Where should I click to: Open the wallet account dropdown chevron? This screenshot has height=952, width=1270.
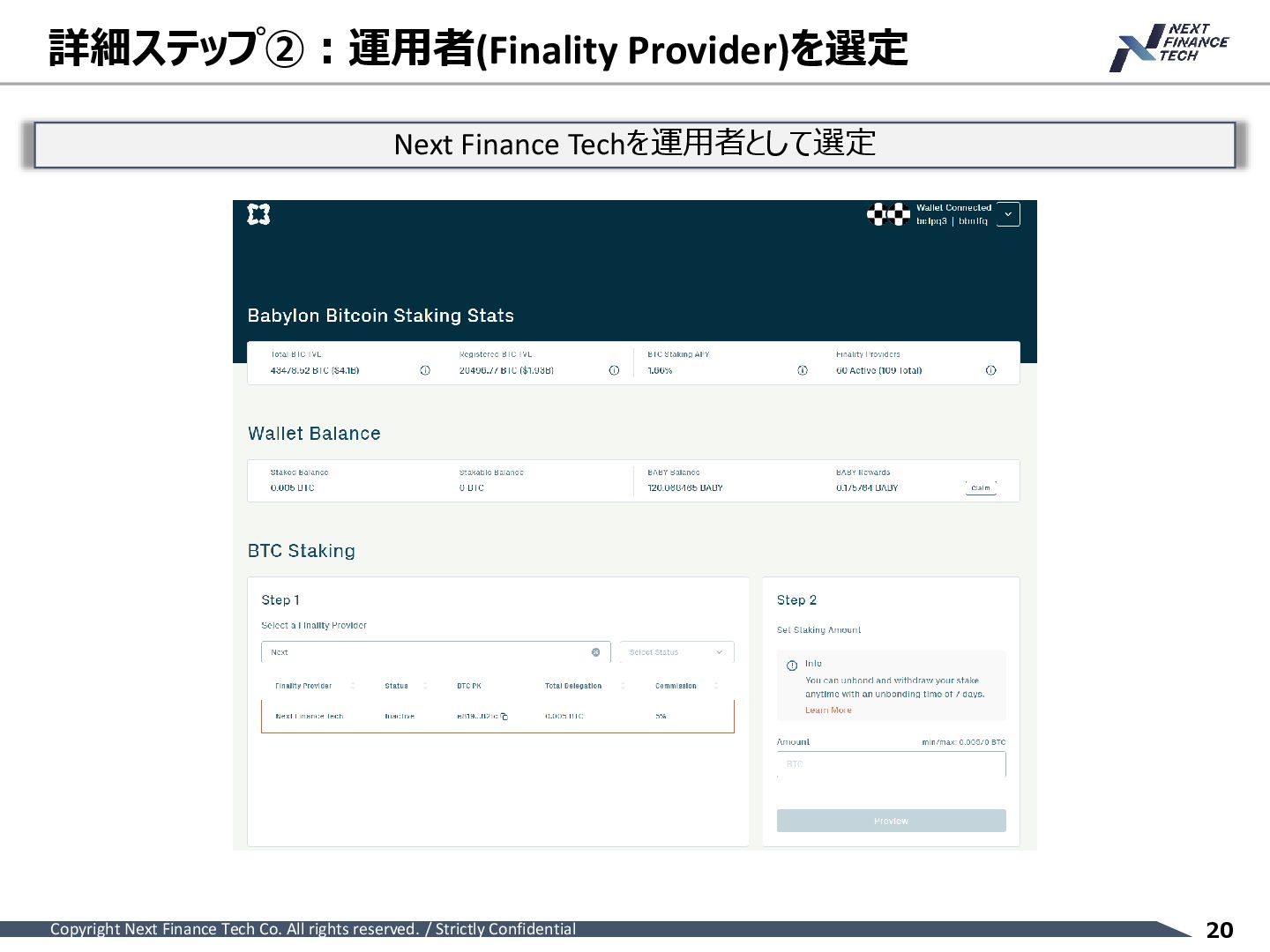pos(1008,214)
